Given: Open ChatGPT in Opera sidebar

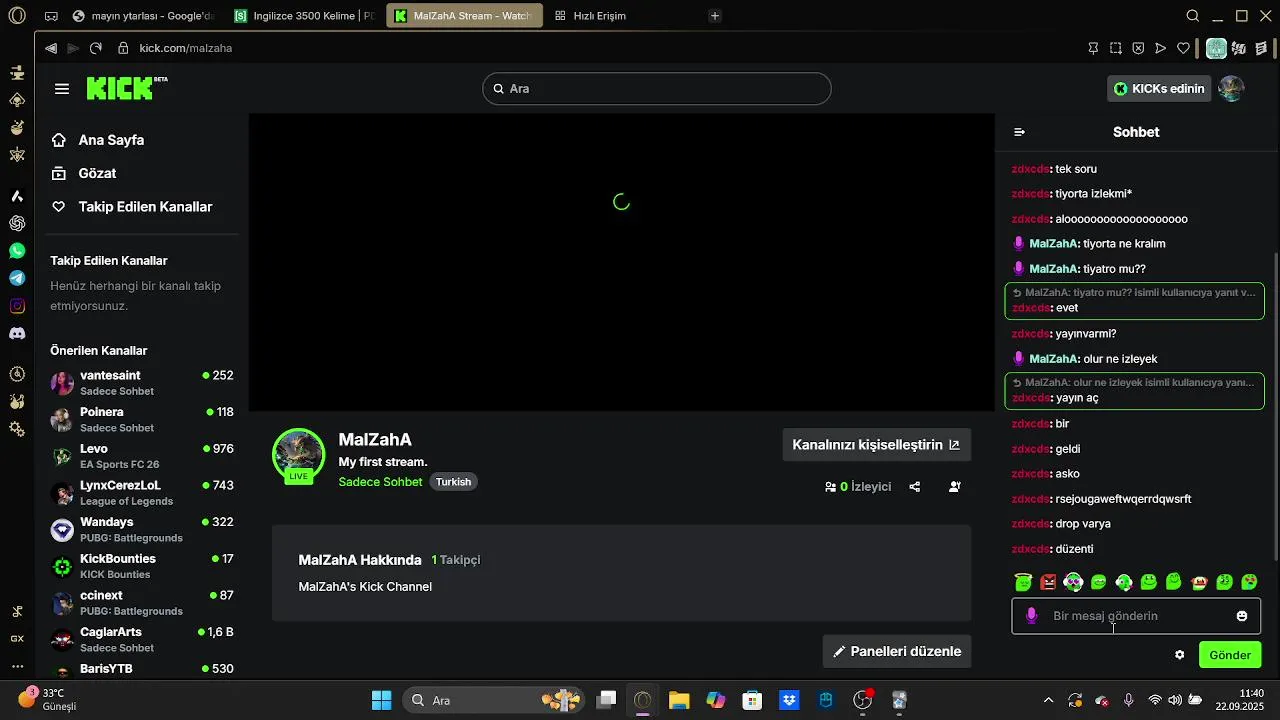Looking at the screenshot, I should click(x=17, y=223).
